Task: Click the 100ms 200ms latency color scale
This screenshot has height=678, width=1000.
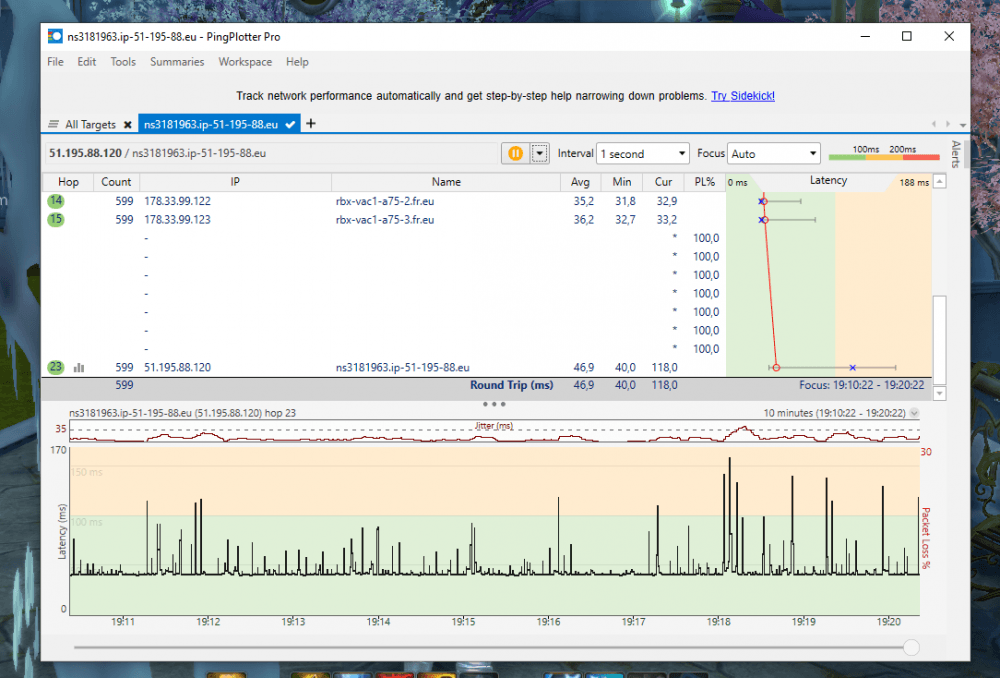Action: (884, 154)
